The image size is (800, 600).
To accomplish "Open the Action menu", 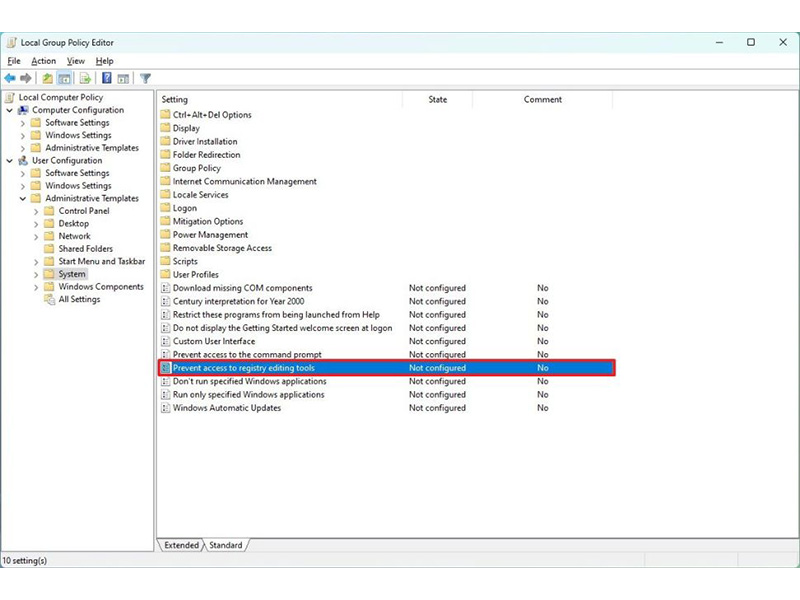I will click(x=43, y=61).
